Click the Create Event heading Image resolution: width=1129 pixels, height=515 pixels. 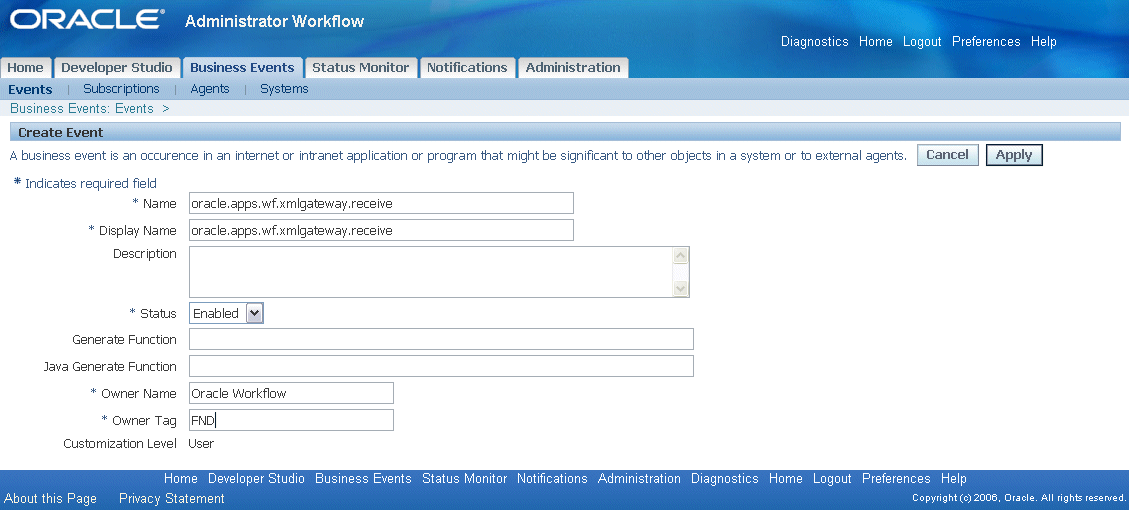pyautogui.click(x=60, y=133)
